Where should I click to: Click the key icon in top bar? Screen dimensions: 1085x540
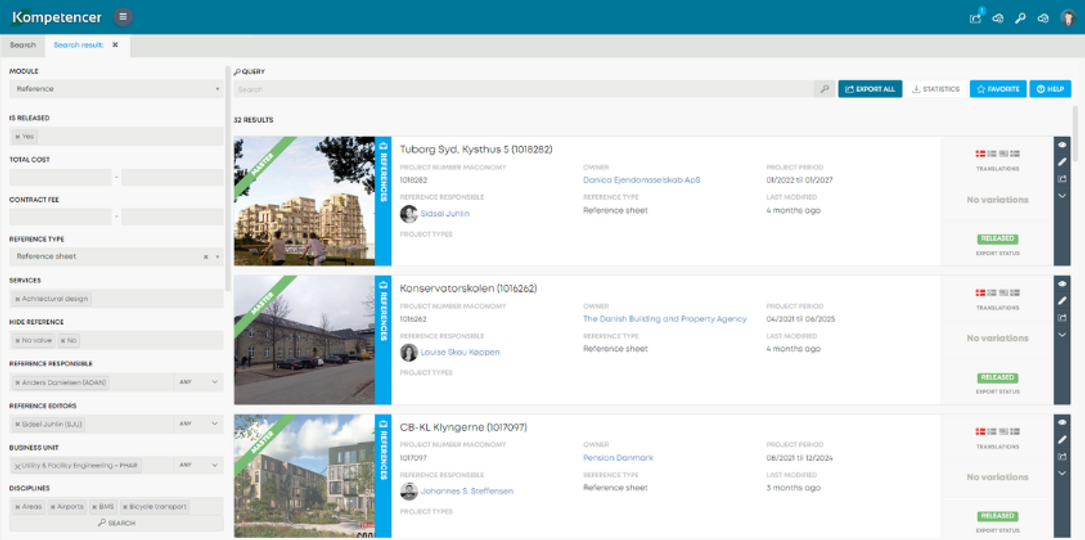[x=1020, y=18]
